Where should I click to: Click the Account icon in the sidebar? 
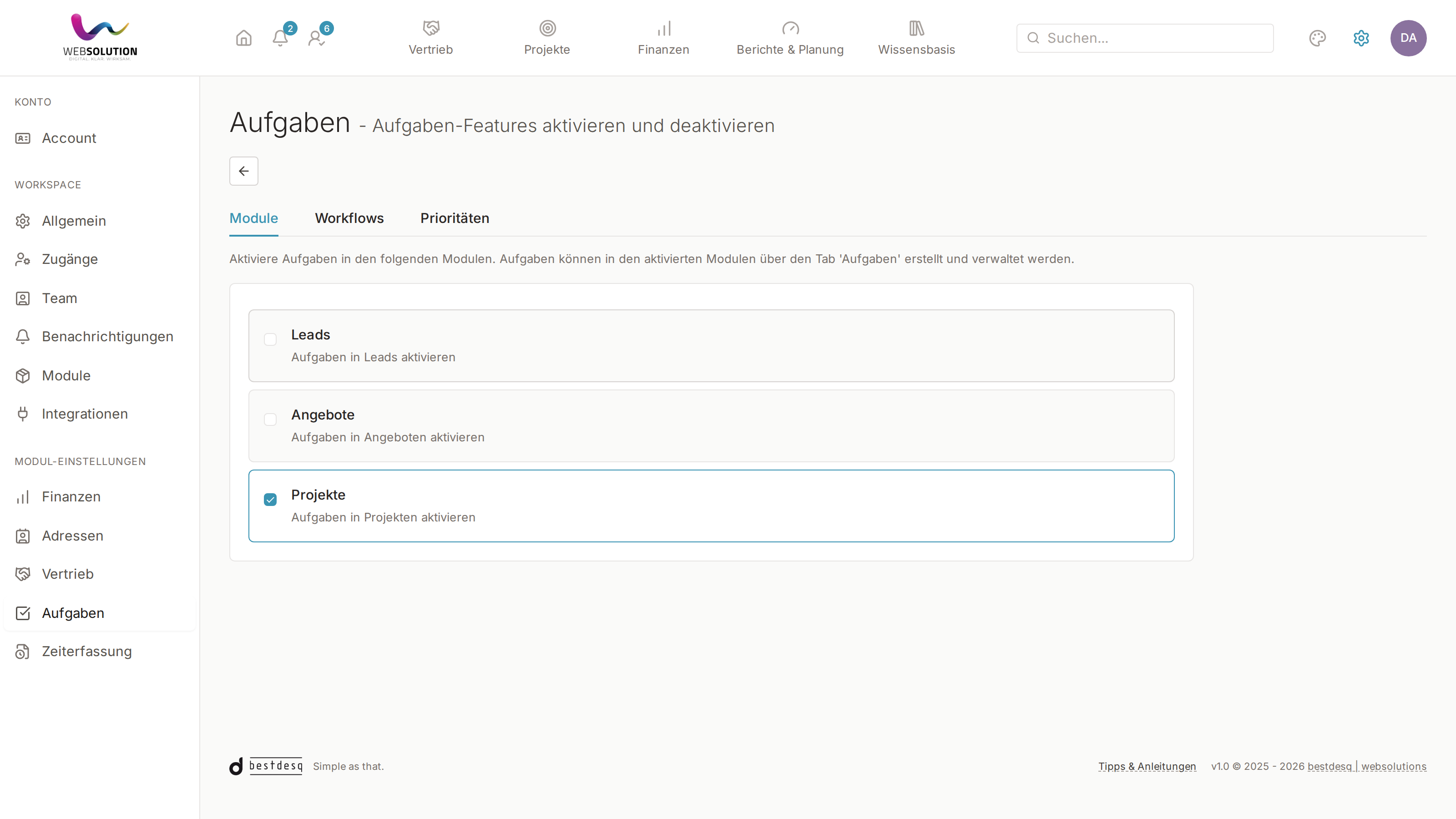pyautogui.click(x=23, y=138)
